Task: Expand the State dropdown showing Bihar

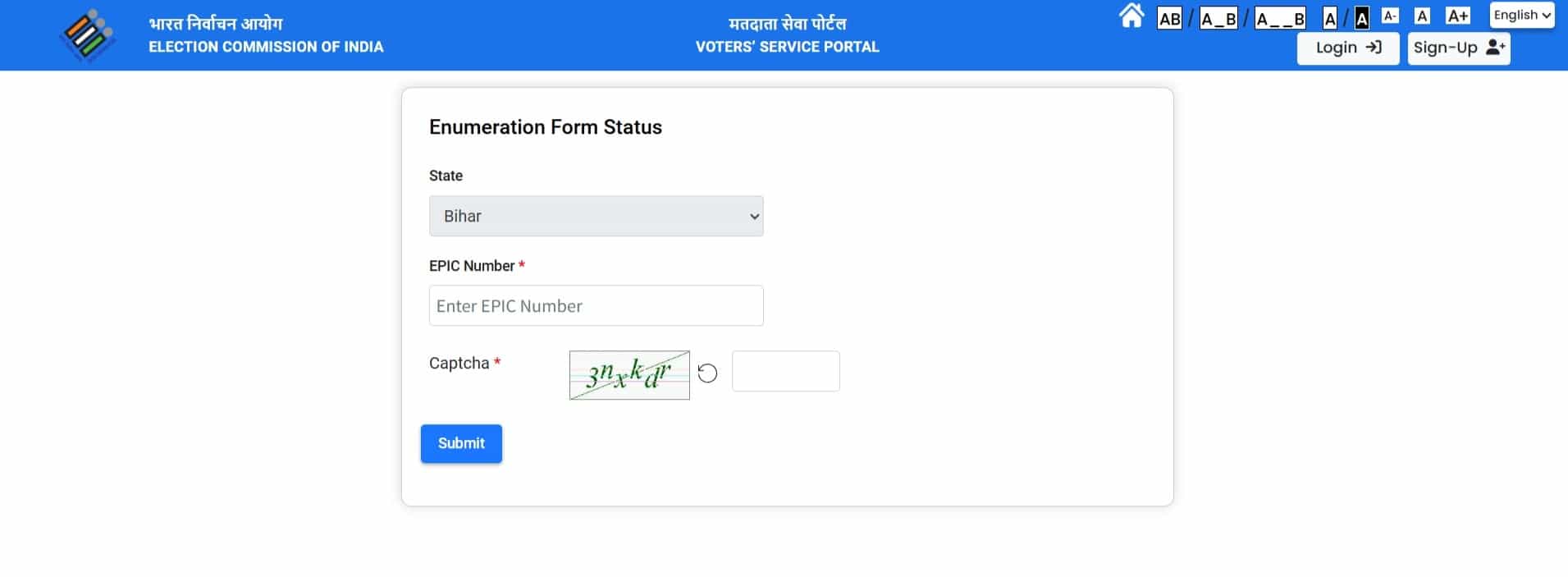Action: pos(597,216)
